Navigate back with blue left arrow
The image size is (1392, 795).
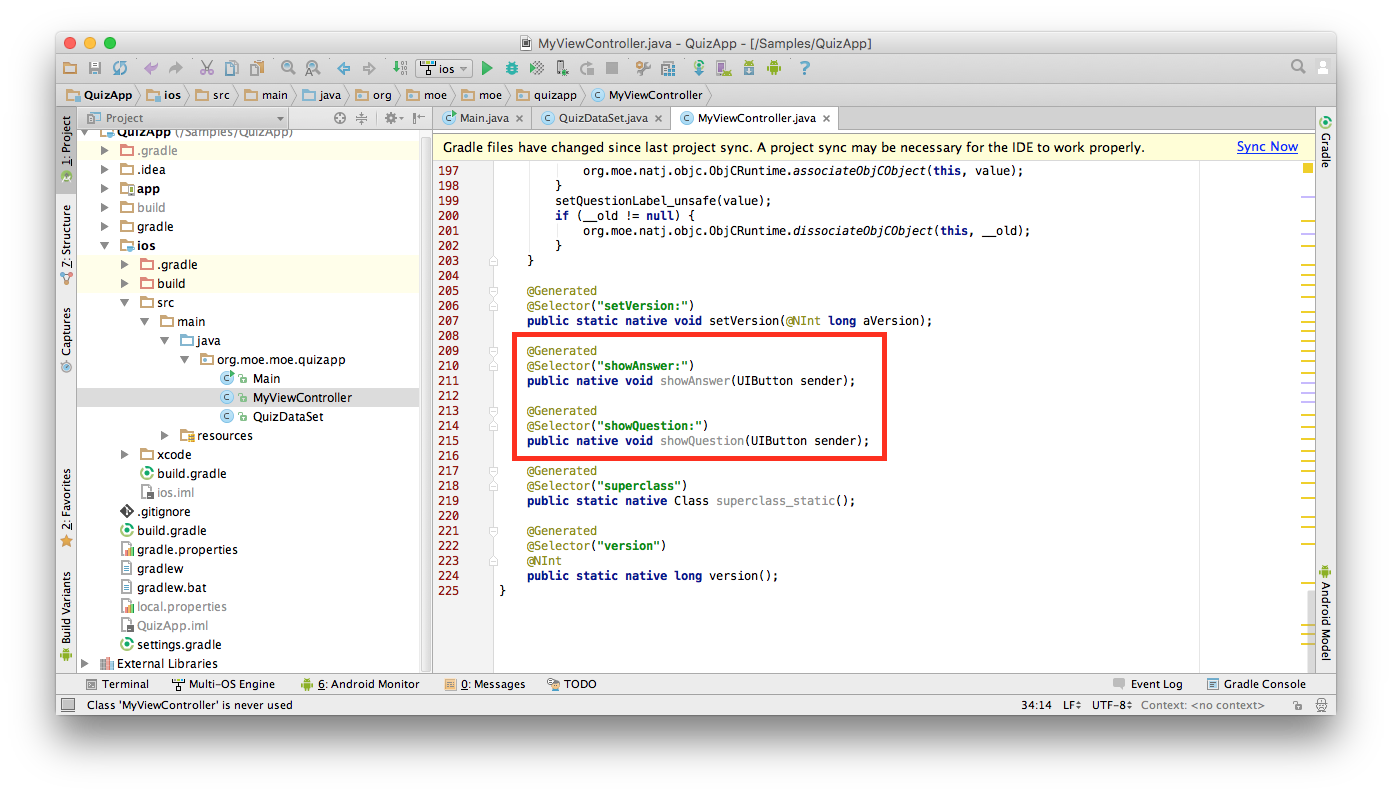(343, 68)
